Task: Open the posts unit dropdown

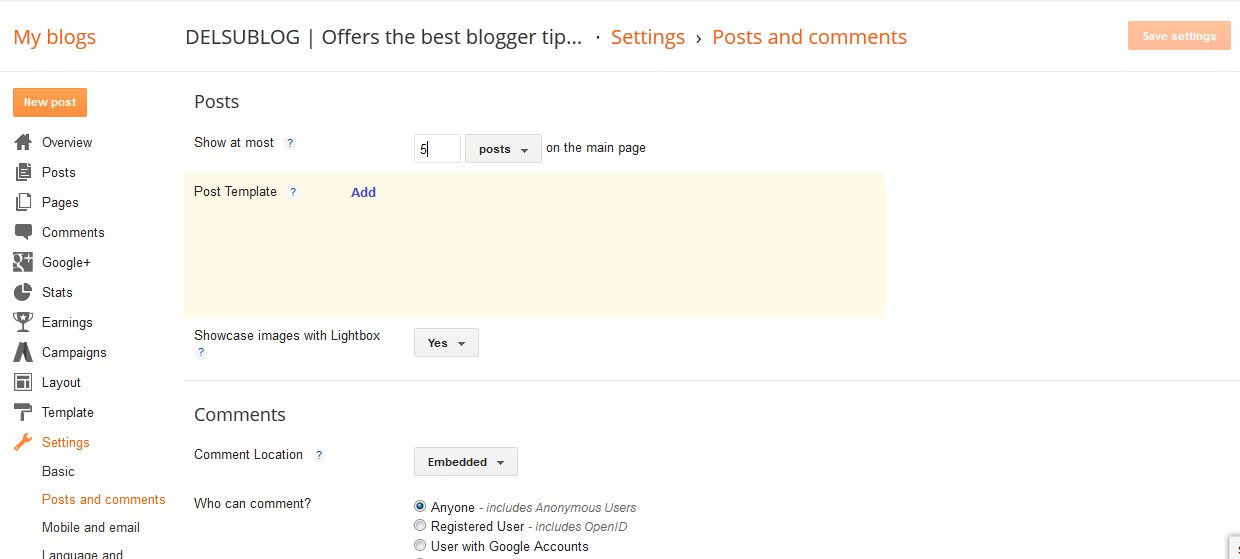Action: coord(503,149)
